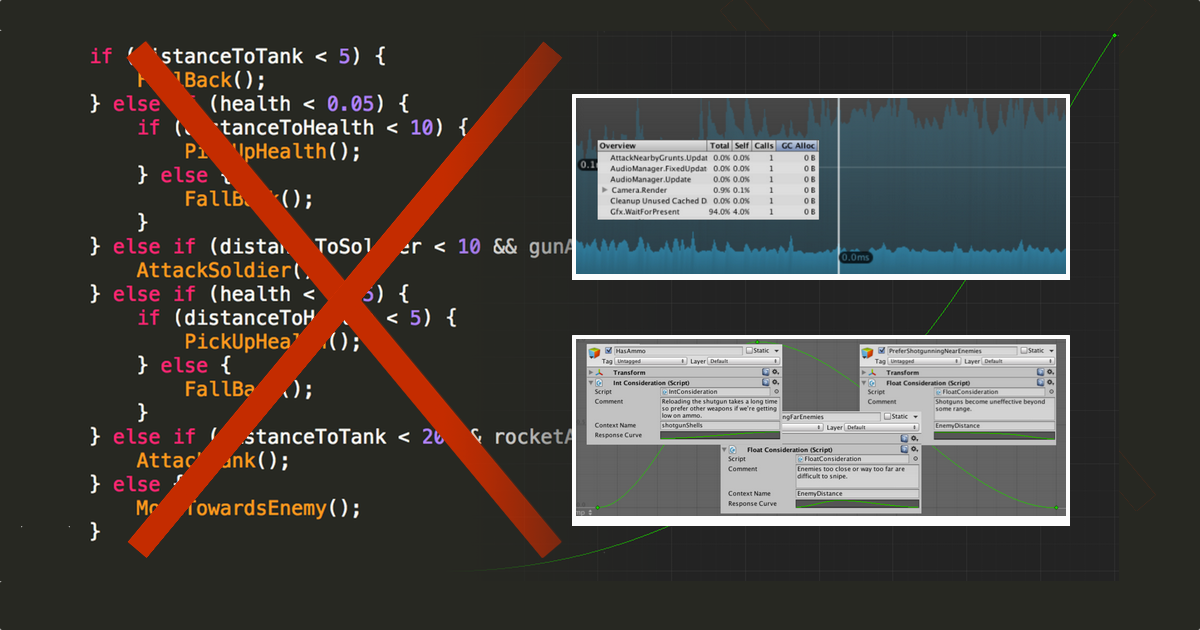Open Layer dropdown of HasAmmo
Screen dimensions: 1200x630
point(744,361)
